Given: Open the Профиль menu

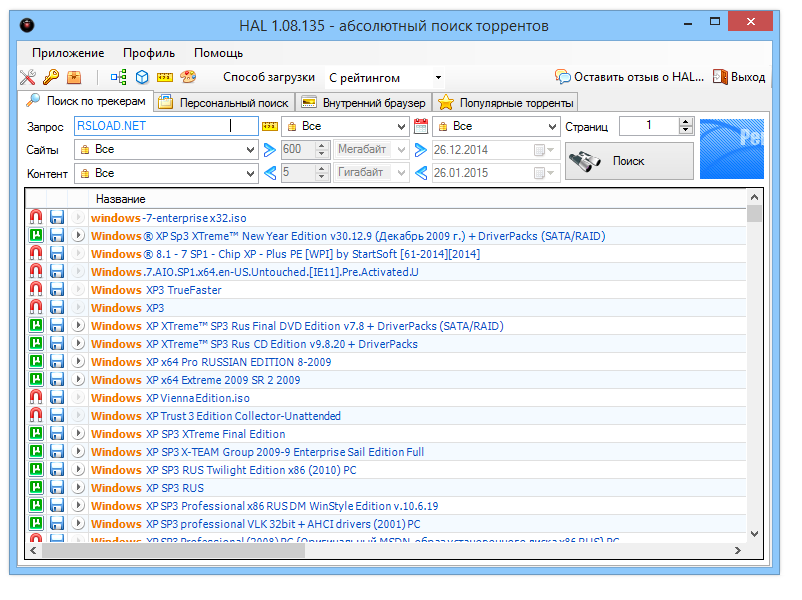Looking at the screenshot, I should point(149,53).
